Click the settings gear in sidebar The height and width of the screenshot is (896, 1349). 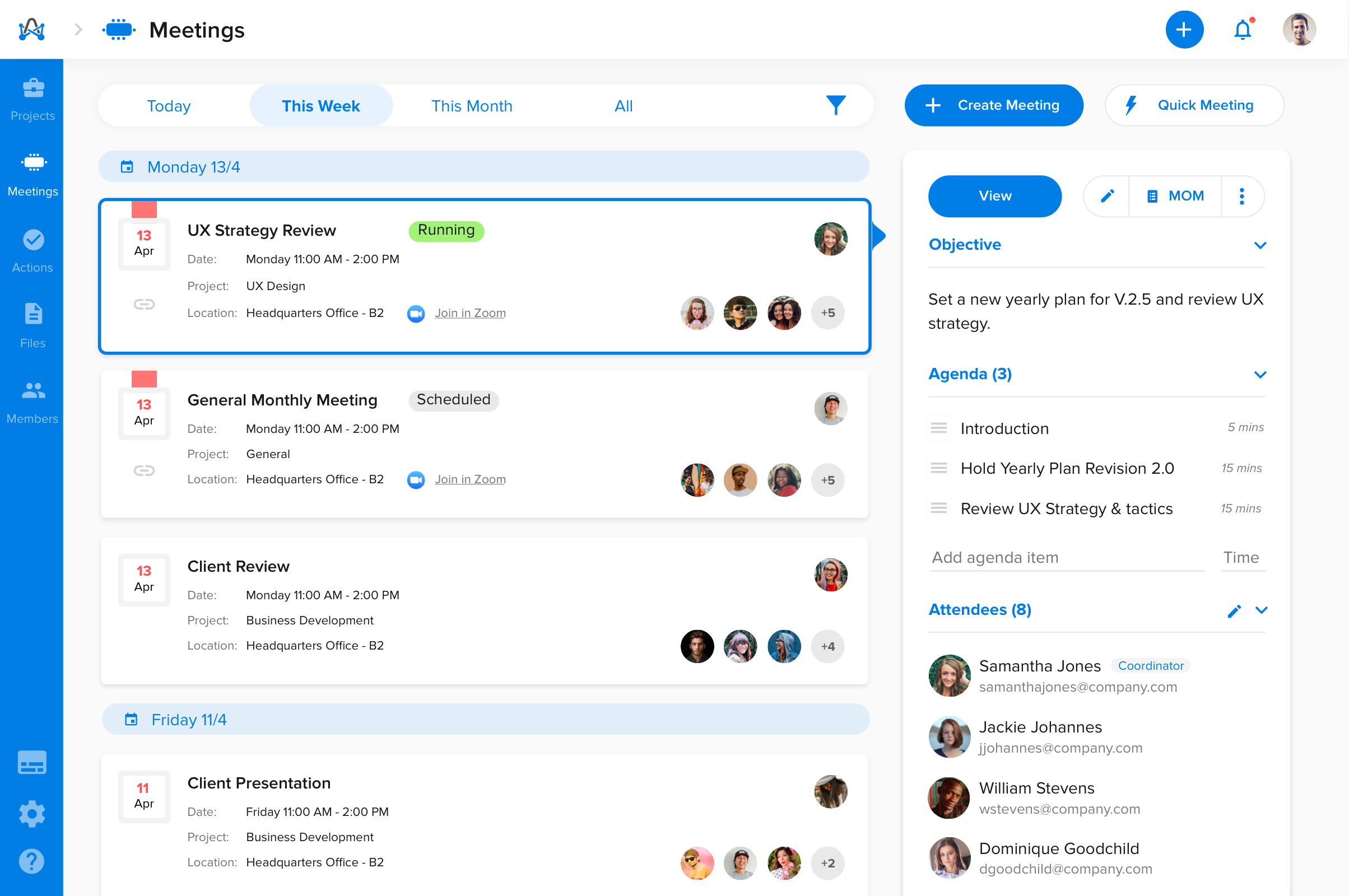click(32, 813)
